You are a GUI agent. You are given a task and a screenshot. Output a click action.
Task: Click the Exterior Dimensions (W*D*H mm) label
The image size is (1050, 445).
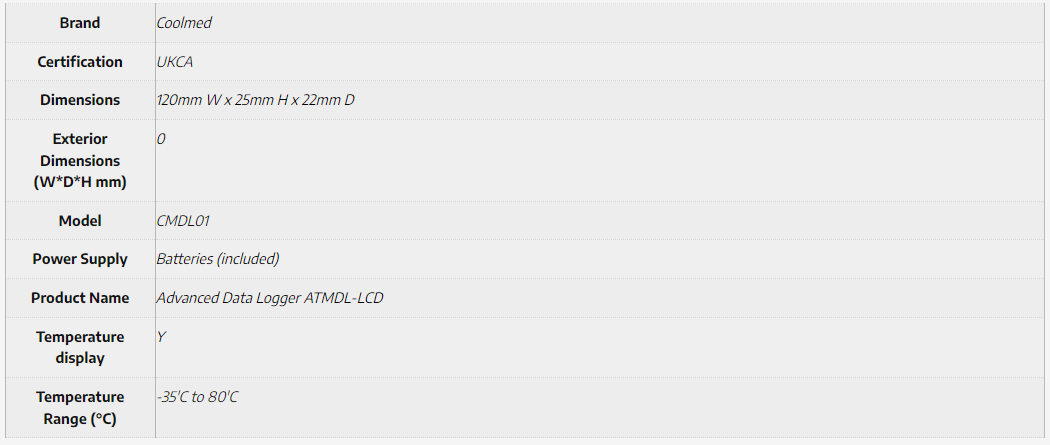(80, 160)
